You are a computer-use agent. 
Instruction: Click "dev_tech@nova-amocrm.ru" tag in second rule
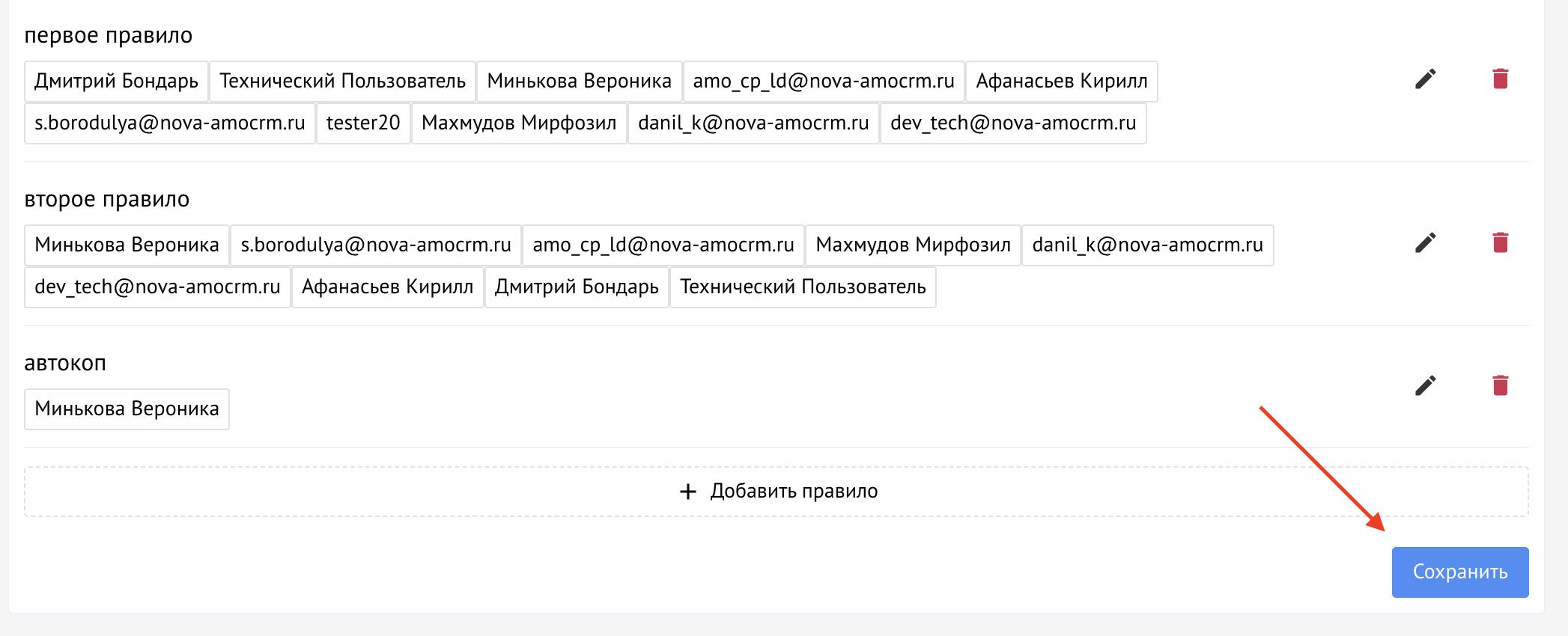tap(157, 287)
